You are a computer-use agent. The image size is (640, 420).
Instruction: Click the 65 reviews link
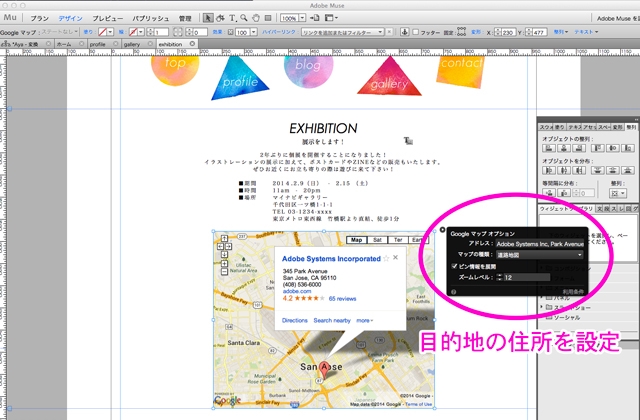click(342, 299)
